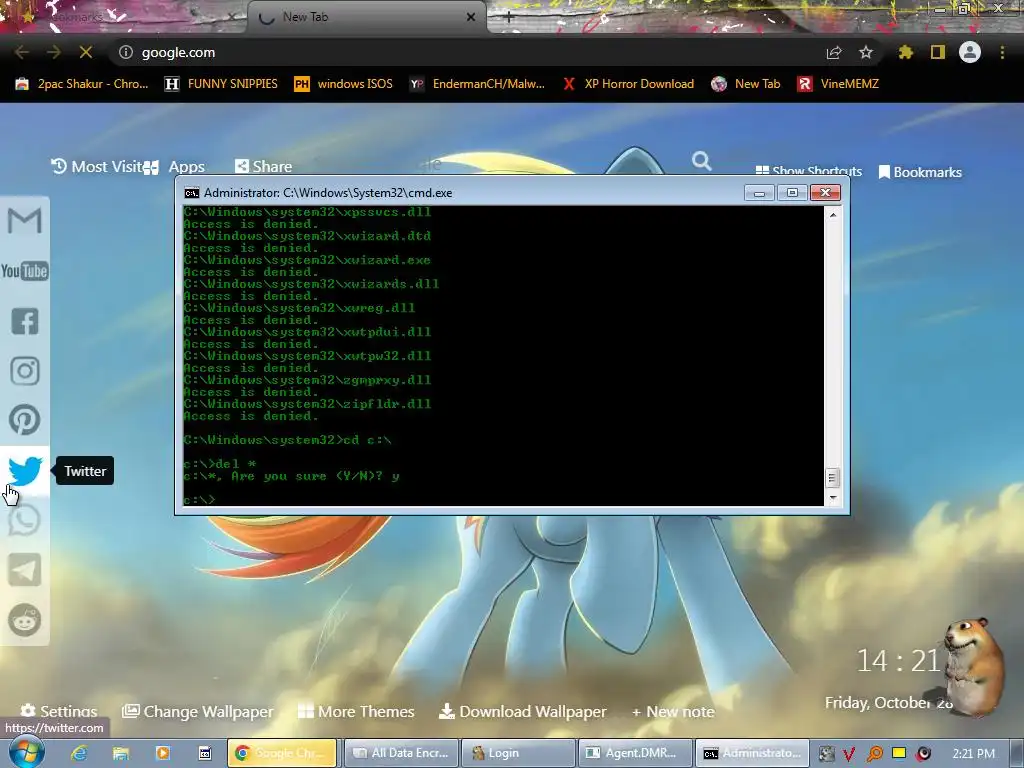
Task: Open Instagram sidebar icon
Action: pos(25,370)
